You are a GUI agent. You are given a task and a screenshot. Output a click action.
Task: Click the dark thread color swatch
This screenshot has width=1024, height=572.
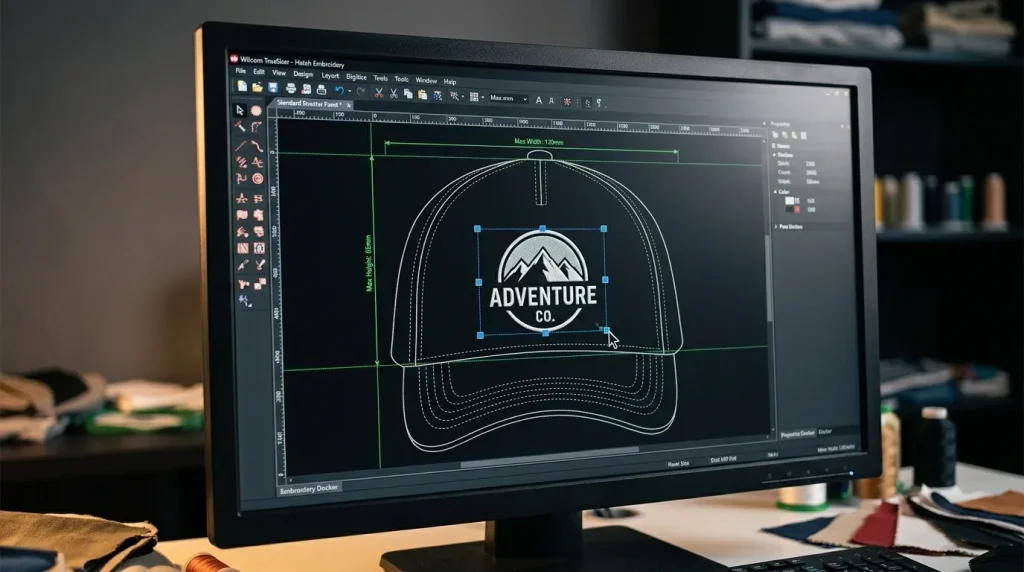pyautogui.click(x=790, y=209)
